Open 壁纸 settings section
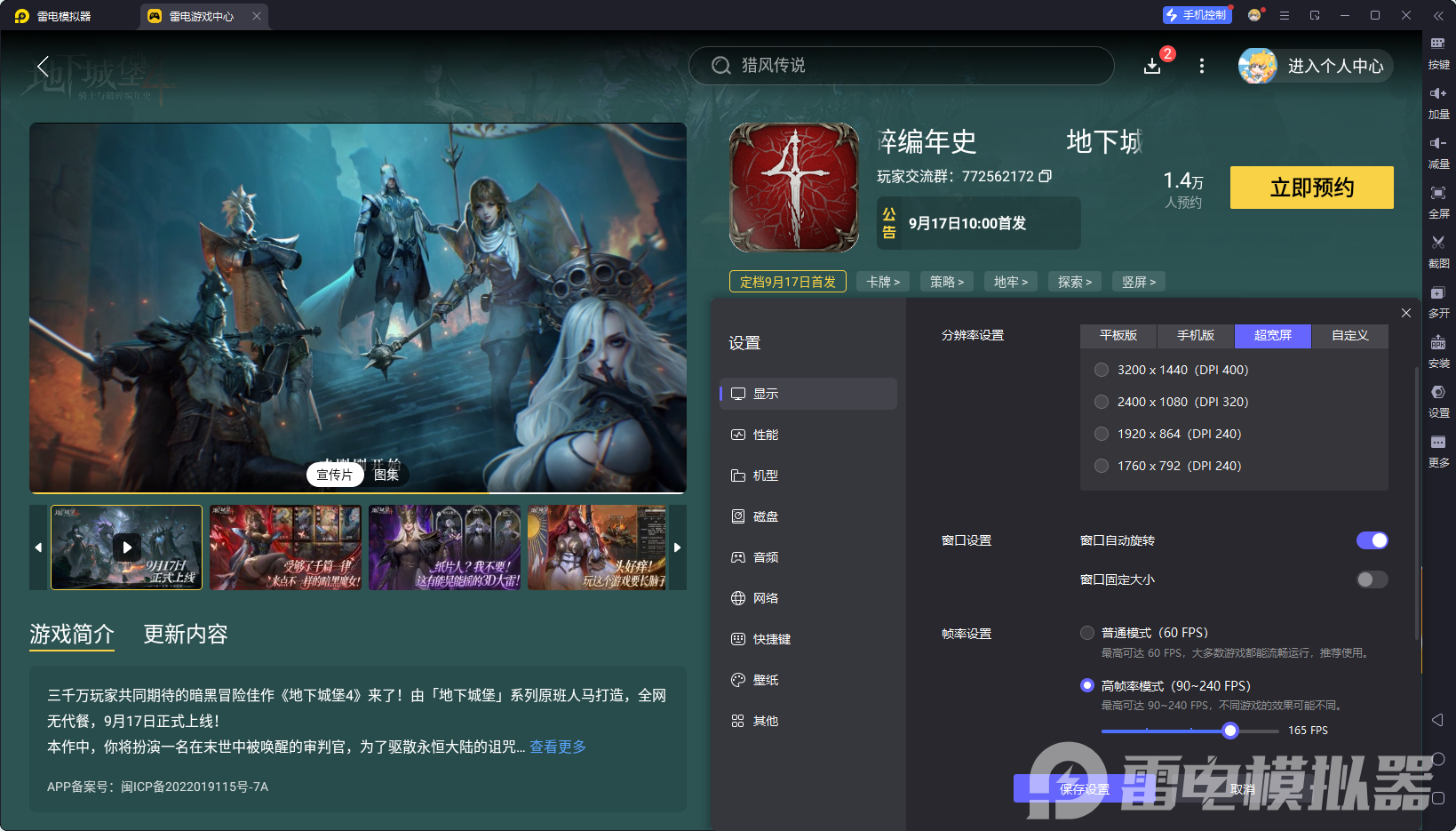Screen dimensions: 1456x831 click(x=808, y=680)
